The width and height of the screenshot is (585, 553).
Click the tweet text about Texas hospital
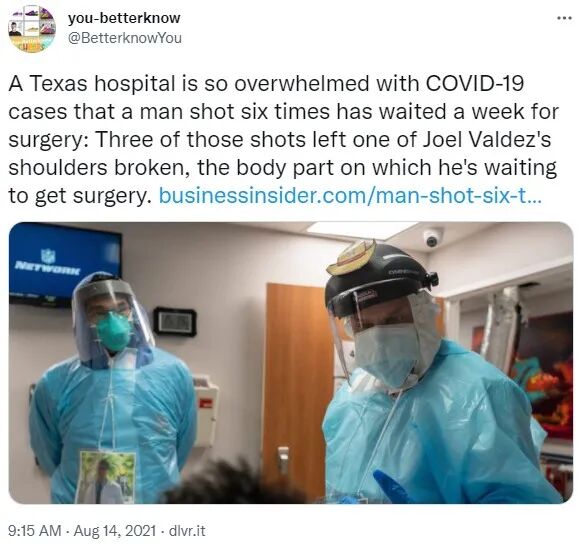[x=284, y=140]
